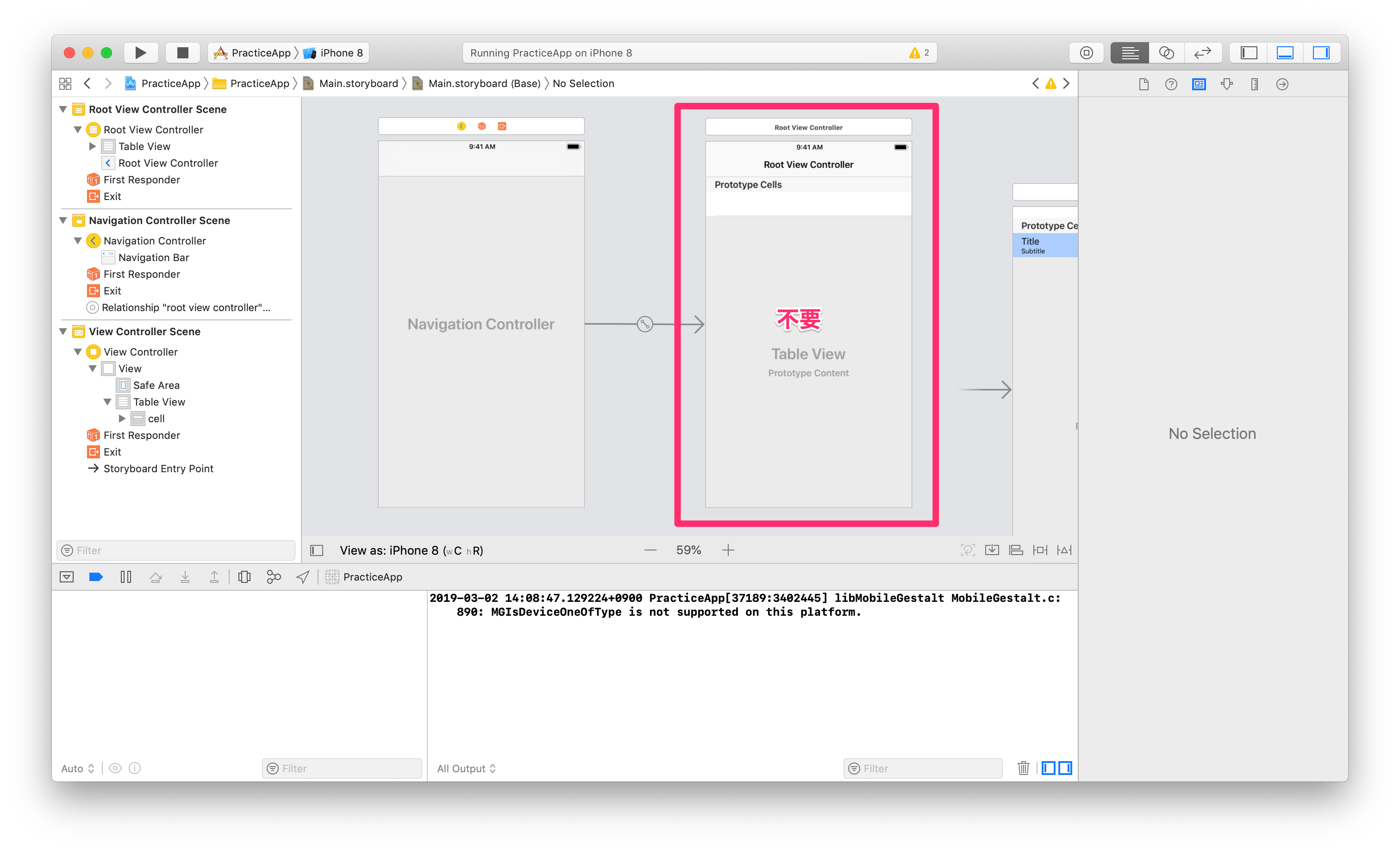Image resolution: width=1400 pixels, height=850 pixels.
Task: Click the Run (play) button
Action: pos(140,53)
